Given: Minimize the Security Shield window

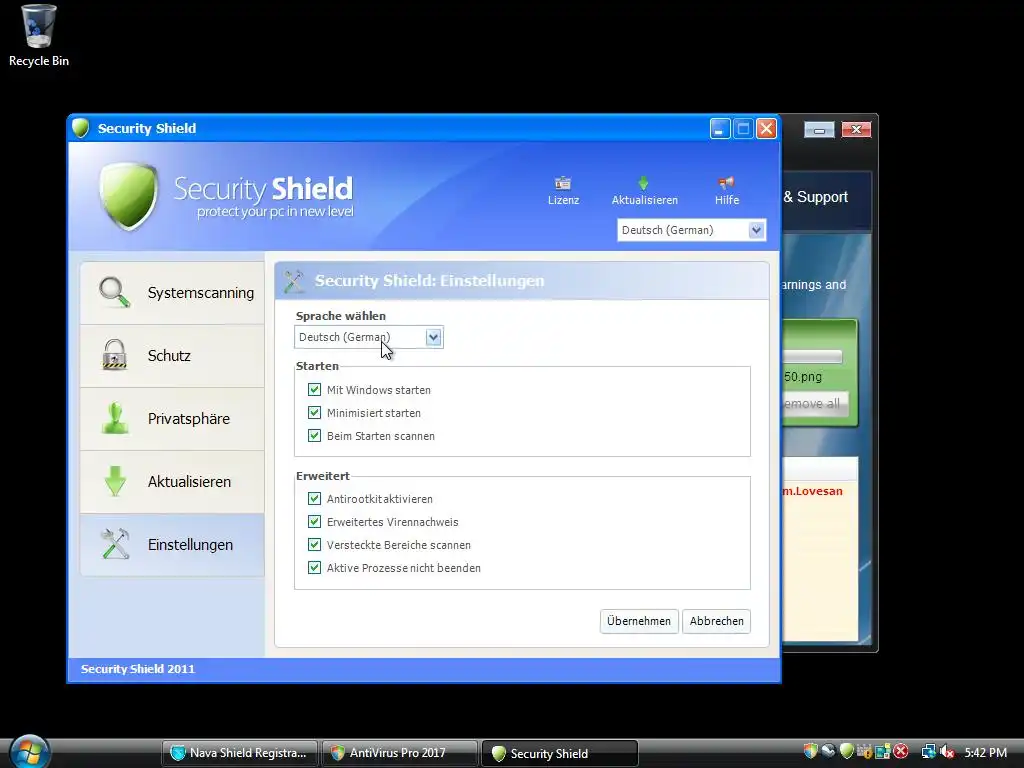Looking at the screenshot, I should (720, 129).
